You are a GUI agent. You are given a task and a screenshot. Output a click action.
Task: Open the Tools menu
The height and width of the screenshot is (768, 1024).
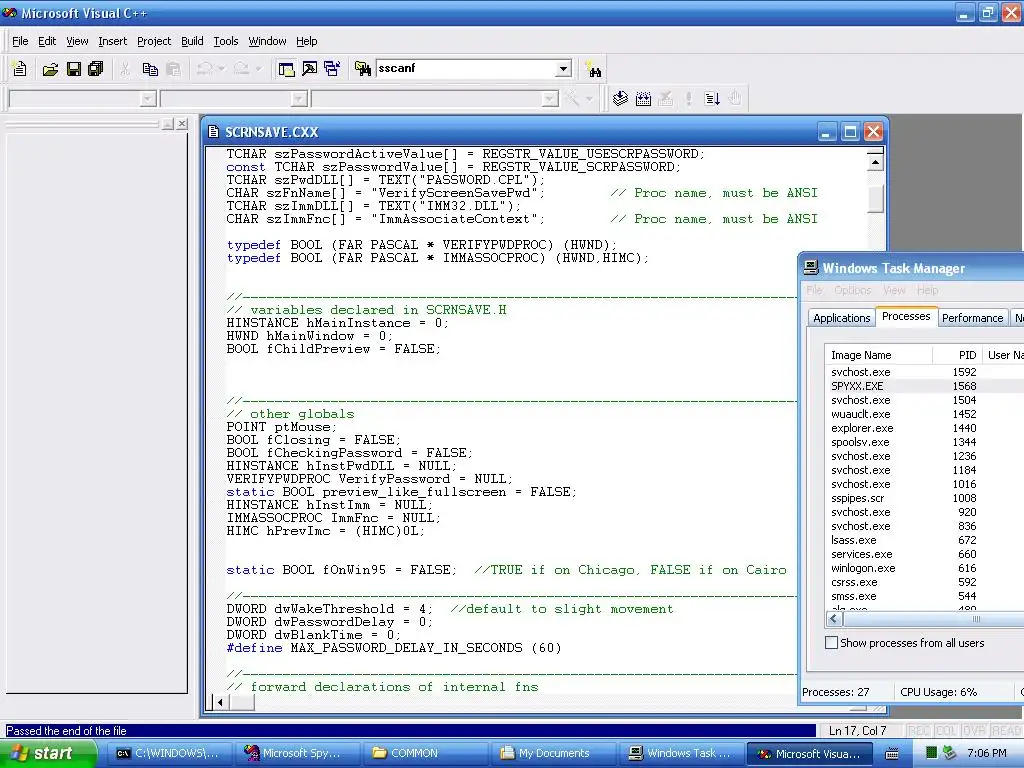pyautogui.click(x=226, y=41)
